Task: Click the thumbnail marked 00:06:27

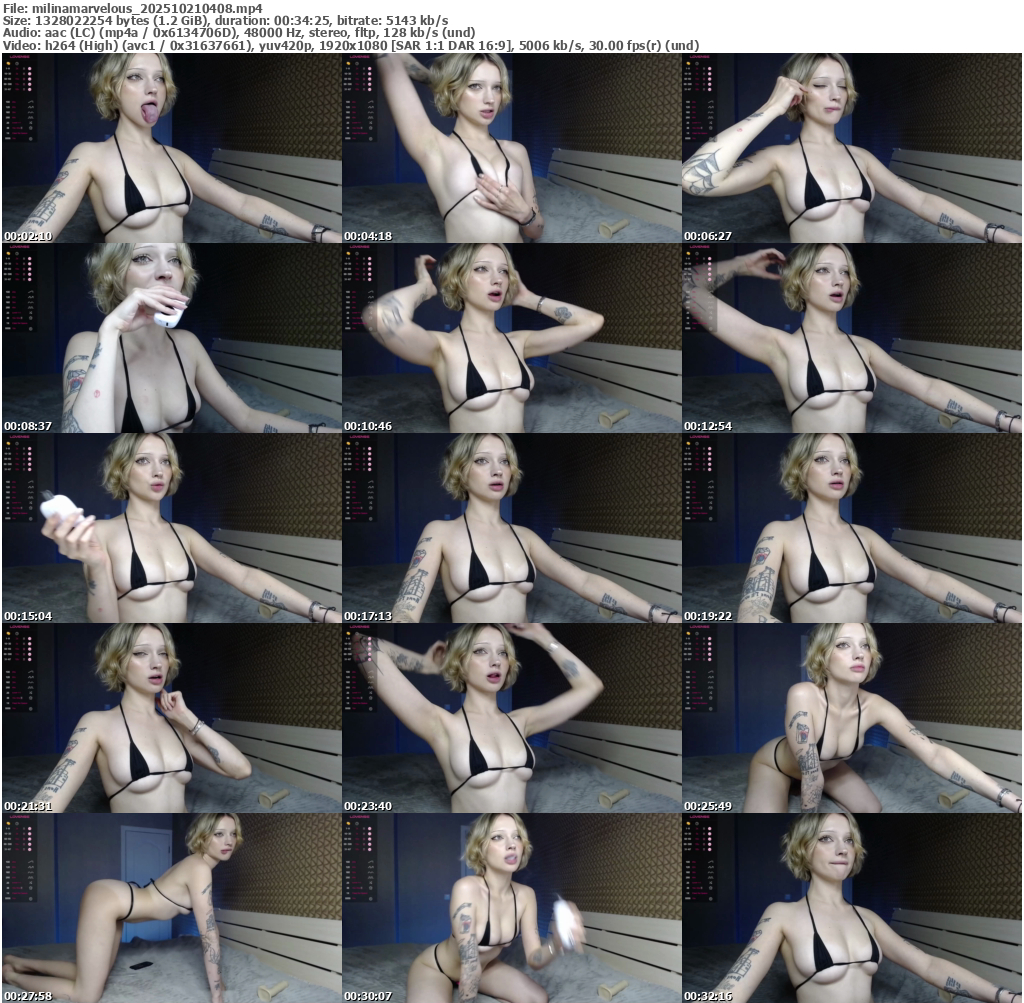Action: pos(851,148)
